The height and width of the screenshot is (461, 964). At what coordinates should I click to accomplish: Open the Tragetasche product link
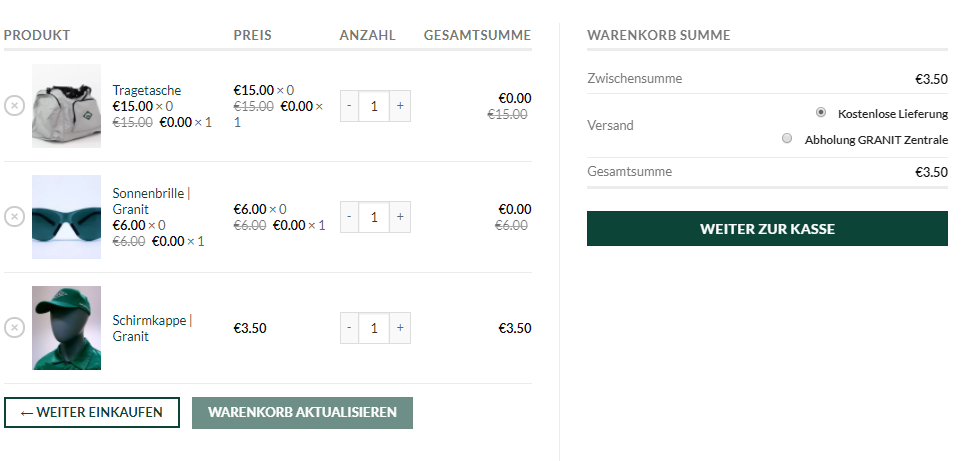coord(146,90)
